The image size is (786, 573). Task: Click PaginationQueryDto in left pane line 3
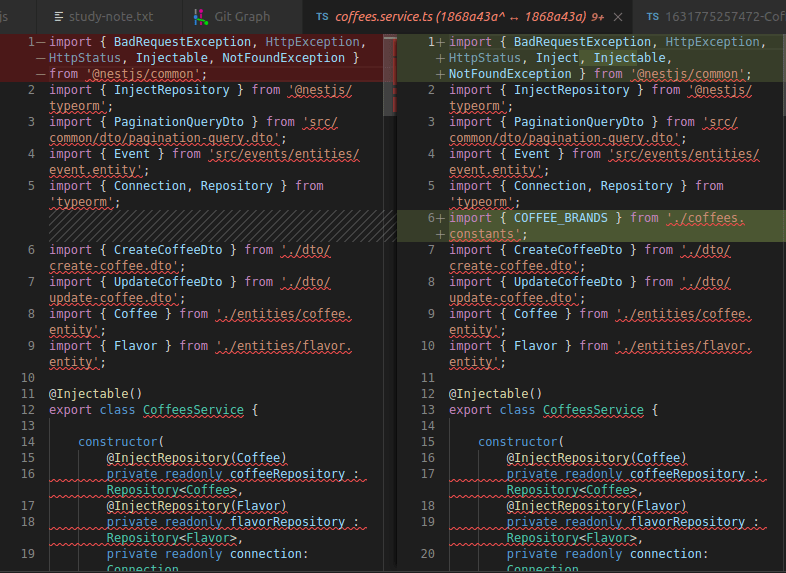coord(179,122)
